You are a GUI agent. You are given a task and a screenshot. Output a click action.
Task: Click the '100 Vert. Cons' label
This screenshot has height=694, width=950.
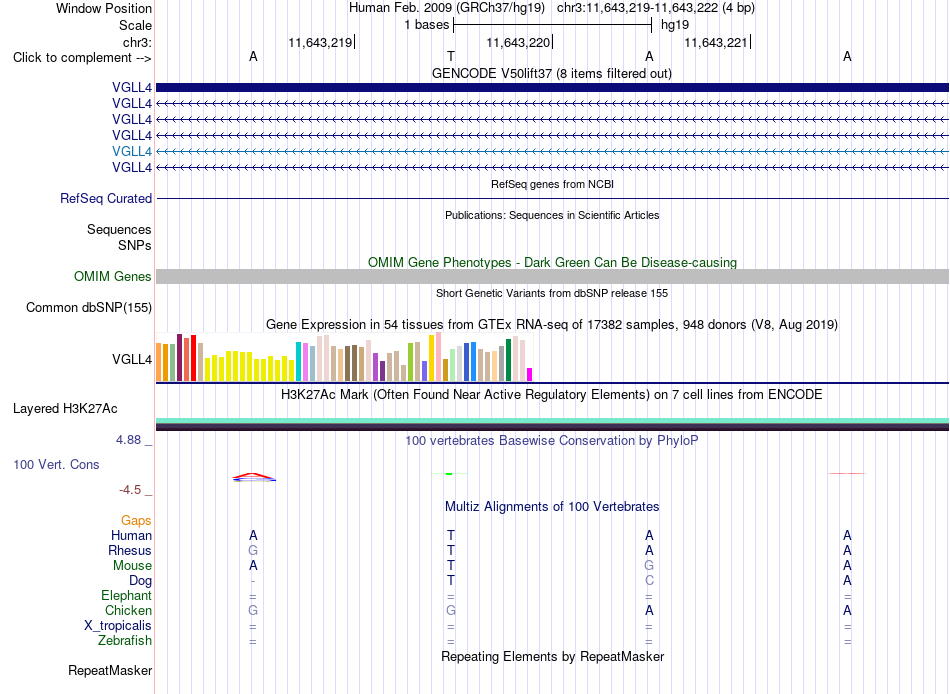click(56, 464)
